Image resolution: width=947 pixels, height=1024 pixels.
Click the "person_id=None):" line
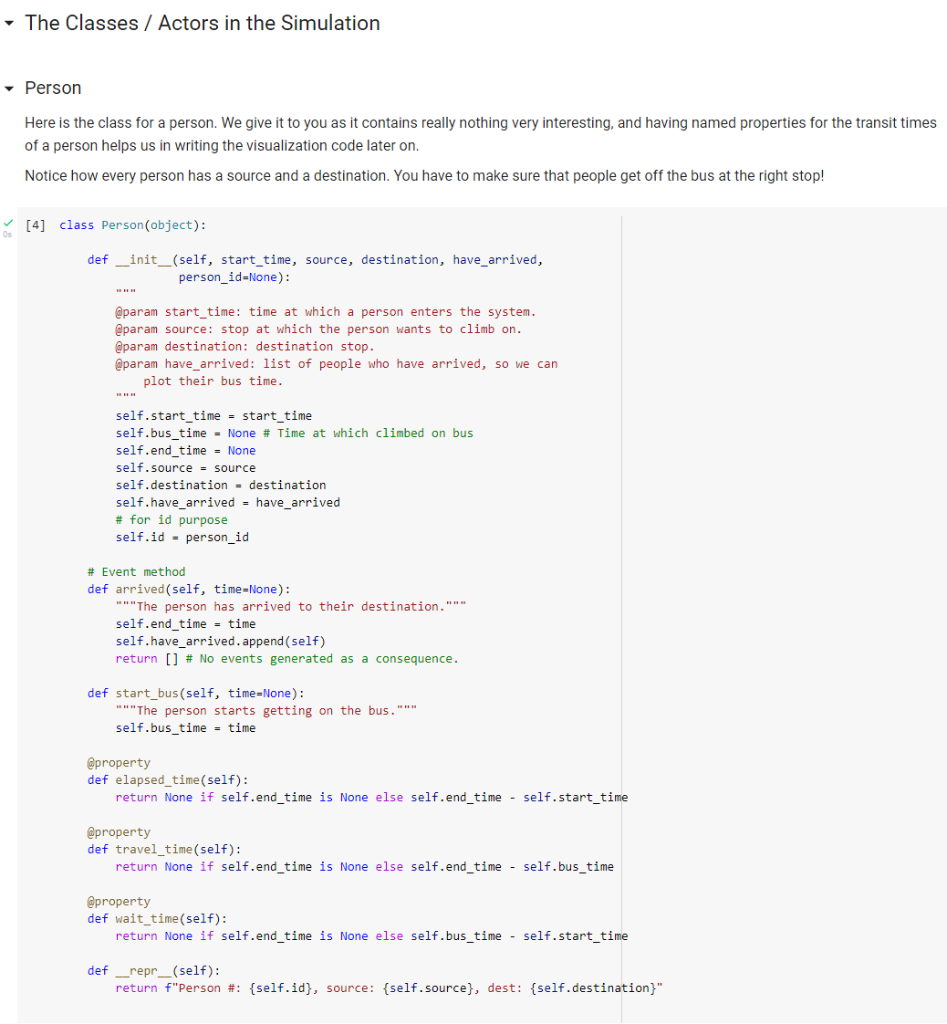(x=234, y=277)
